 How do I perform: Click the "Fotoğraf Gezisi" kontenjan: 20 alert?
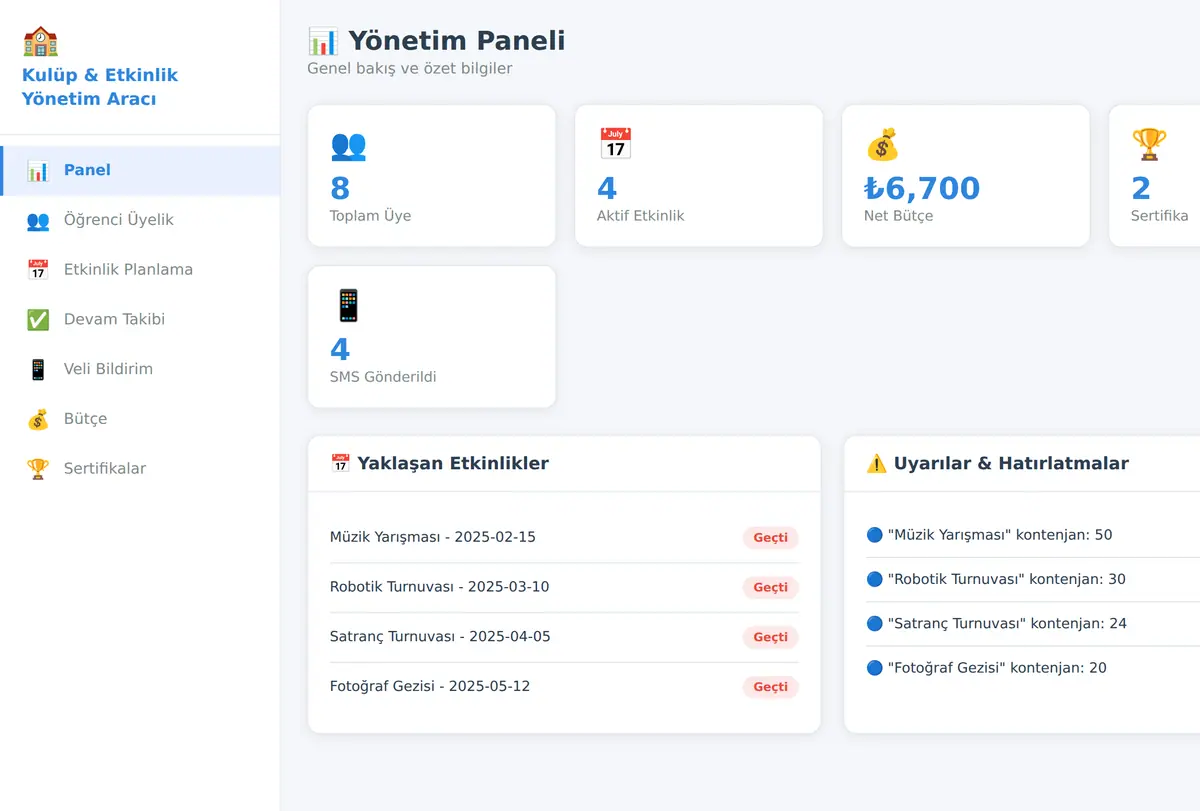click(x=986, y=668)
